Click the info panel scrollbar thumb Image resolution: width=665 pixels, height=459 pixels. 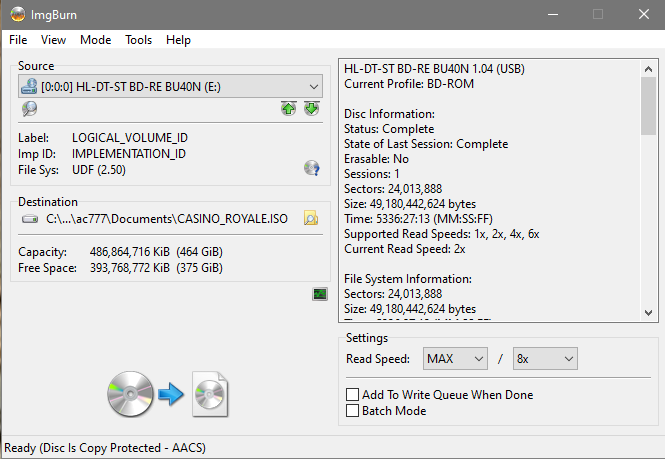[x=648, y=106]
